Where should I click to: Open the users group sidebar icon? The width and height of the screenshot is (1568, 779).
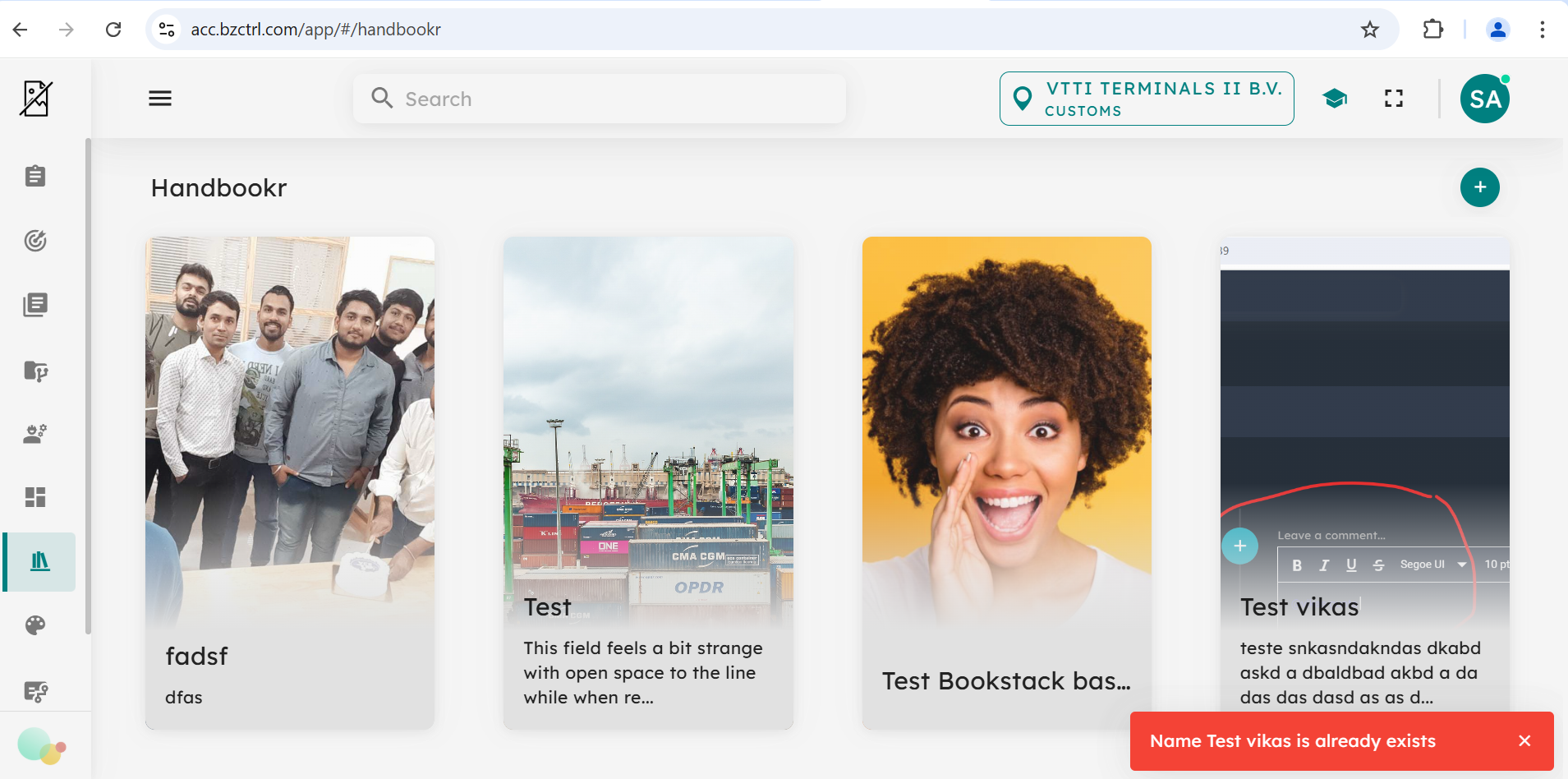35,433
